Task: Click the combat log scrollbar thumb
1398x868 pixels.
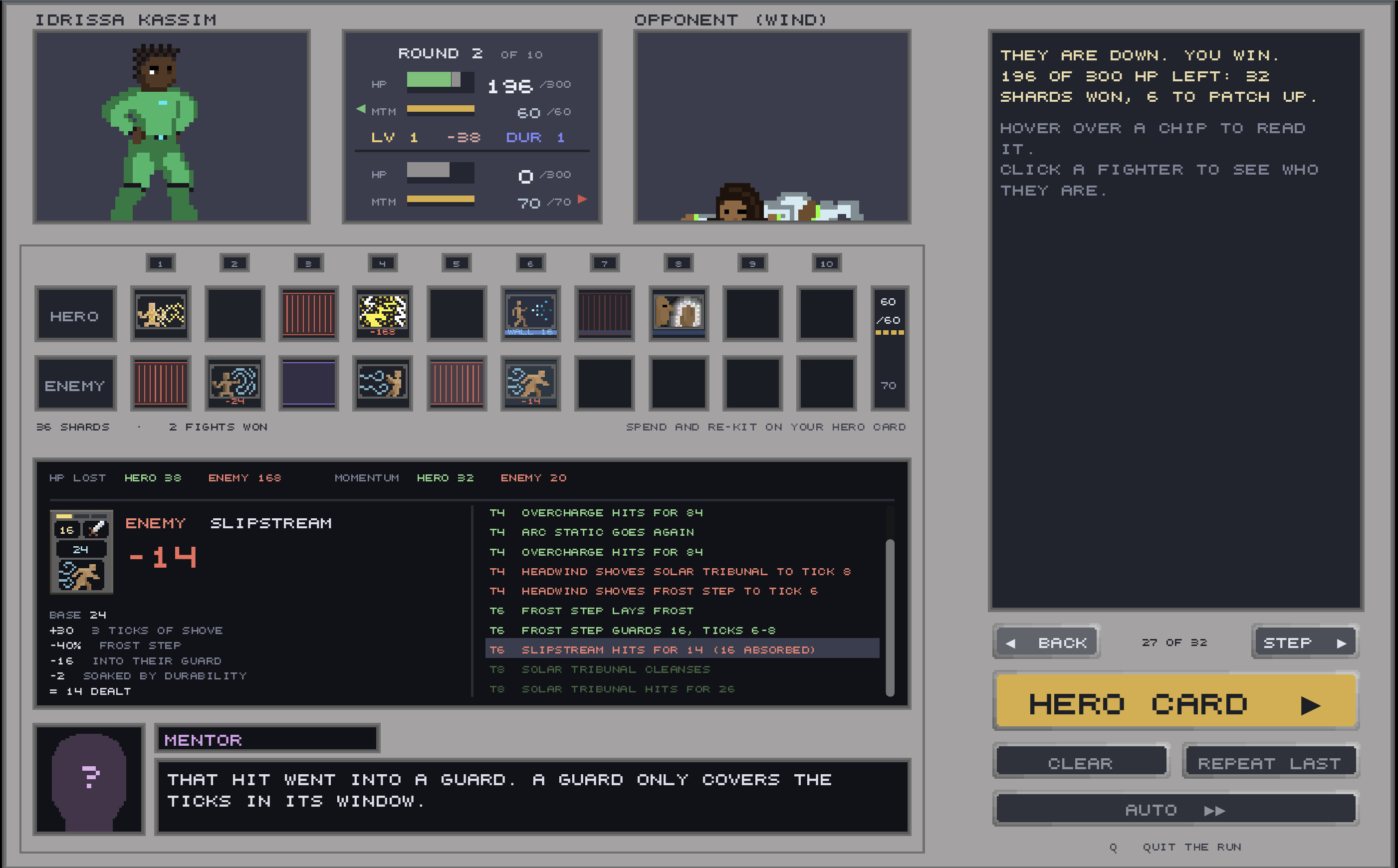Action: point(890,617)
